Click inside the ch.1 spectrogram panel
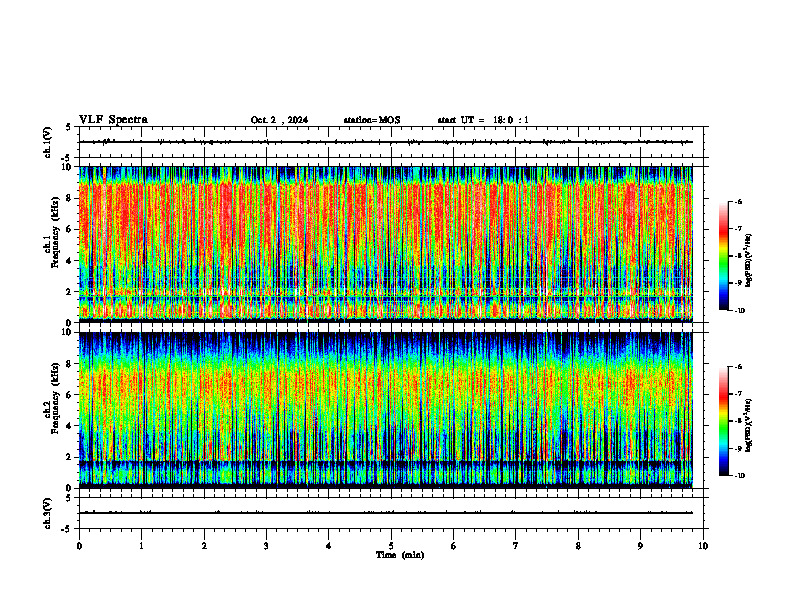The image size is (792, 612). point(386,244)
